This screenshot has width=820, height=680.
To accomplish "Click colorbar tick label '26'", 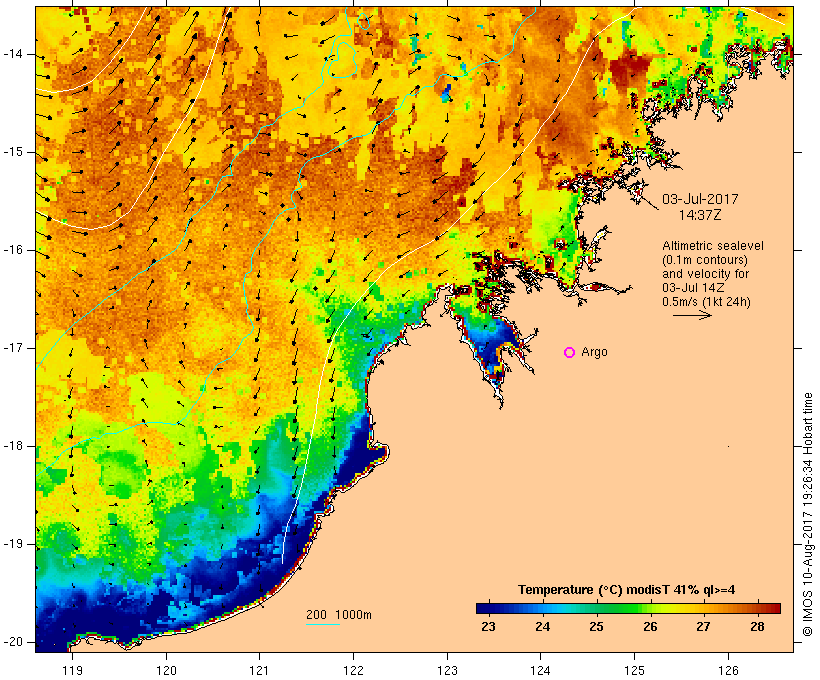I will click(651, 627).
